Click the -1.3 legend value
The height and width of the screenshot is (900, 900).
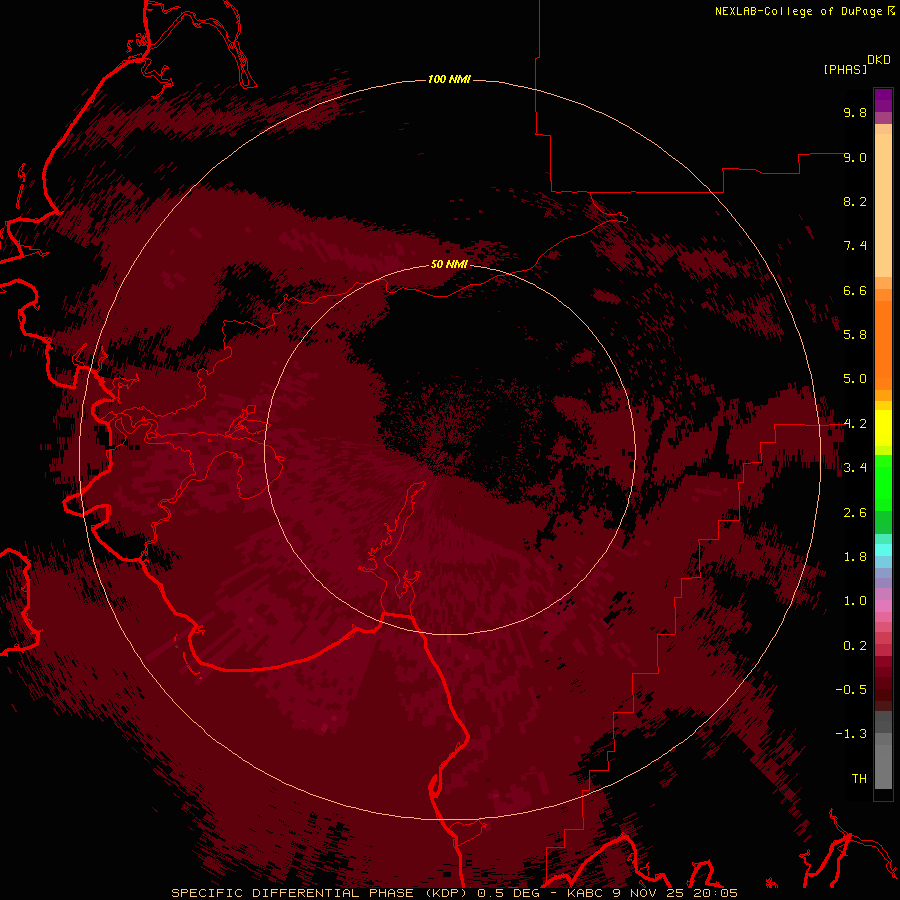(x=851, y=734)
